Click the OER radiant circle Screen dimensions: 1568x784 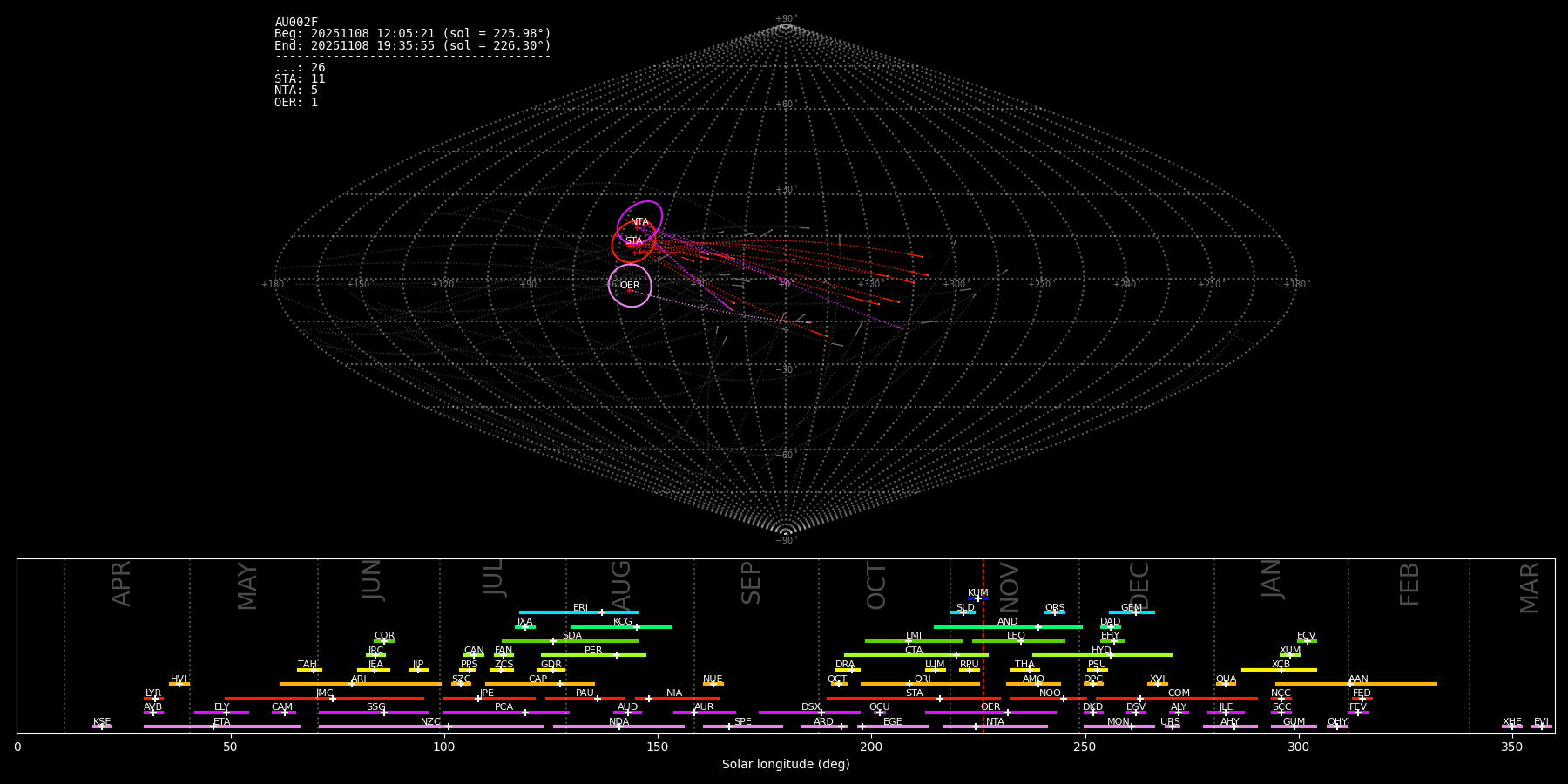coord(630,286)
